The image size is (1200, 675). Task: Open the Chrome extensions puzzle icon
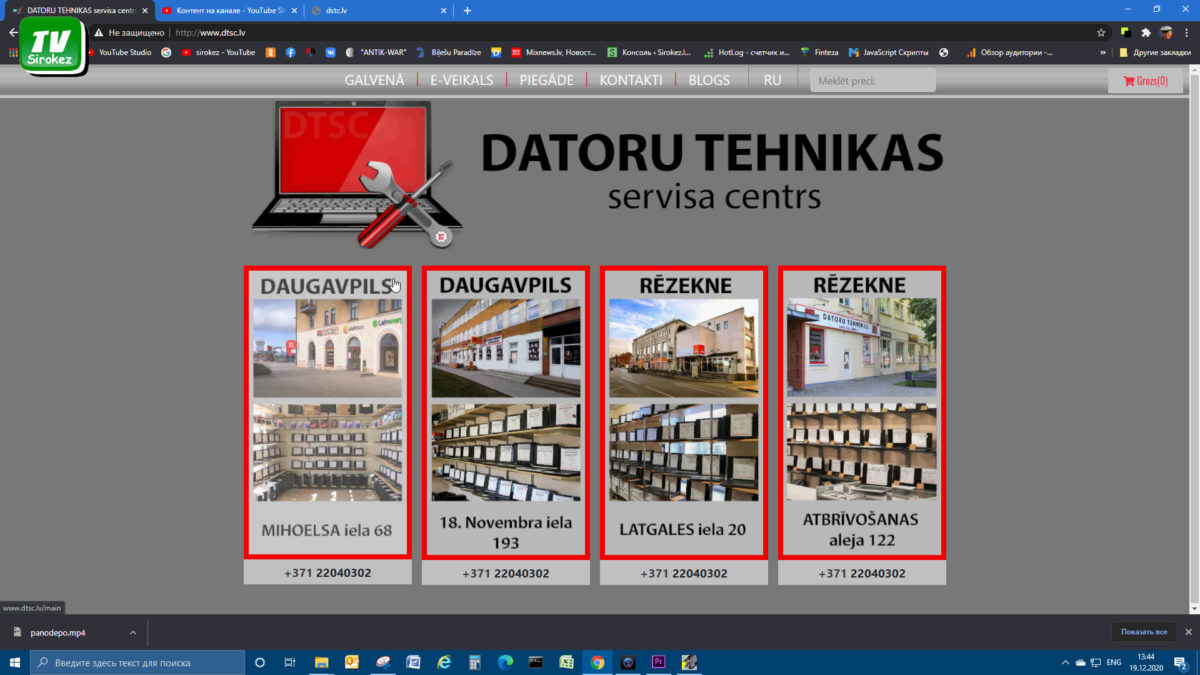coord(1146,32)
